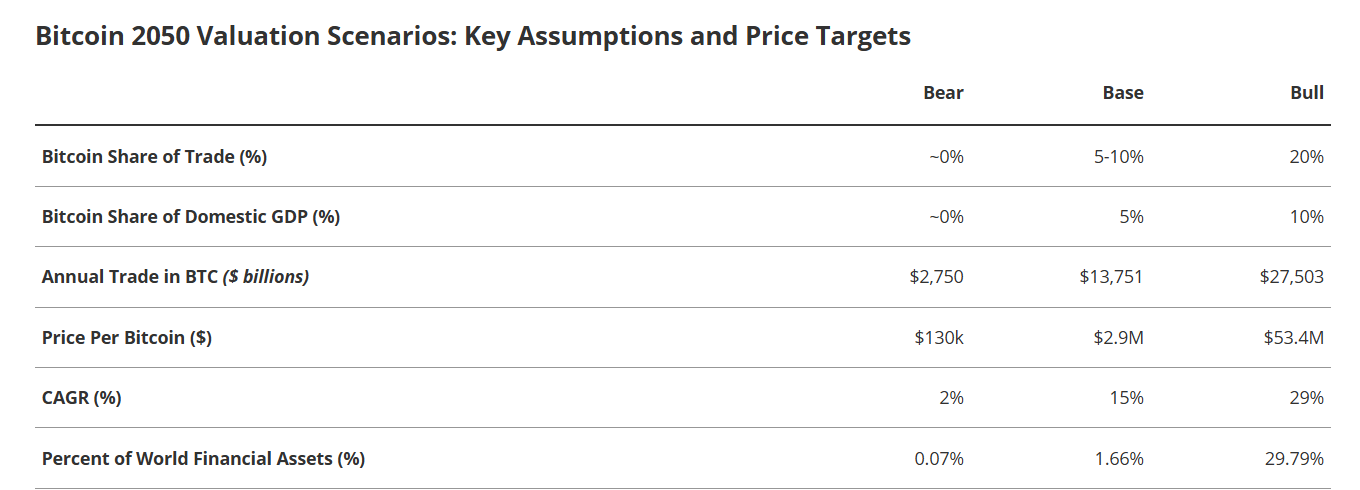1360x490 pixels.
Task: Click the Bitcoin Share of Trade row label
Action: [x=154, y=157]
